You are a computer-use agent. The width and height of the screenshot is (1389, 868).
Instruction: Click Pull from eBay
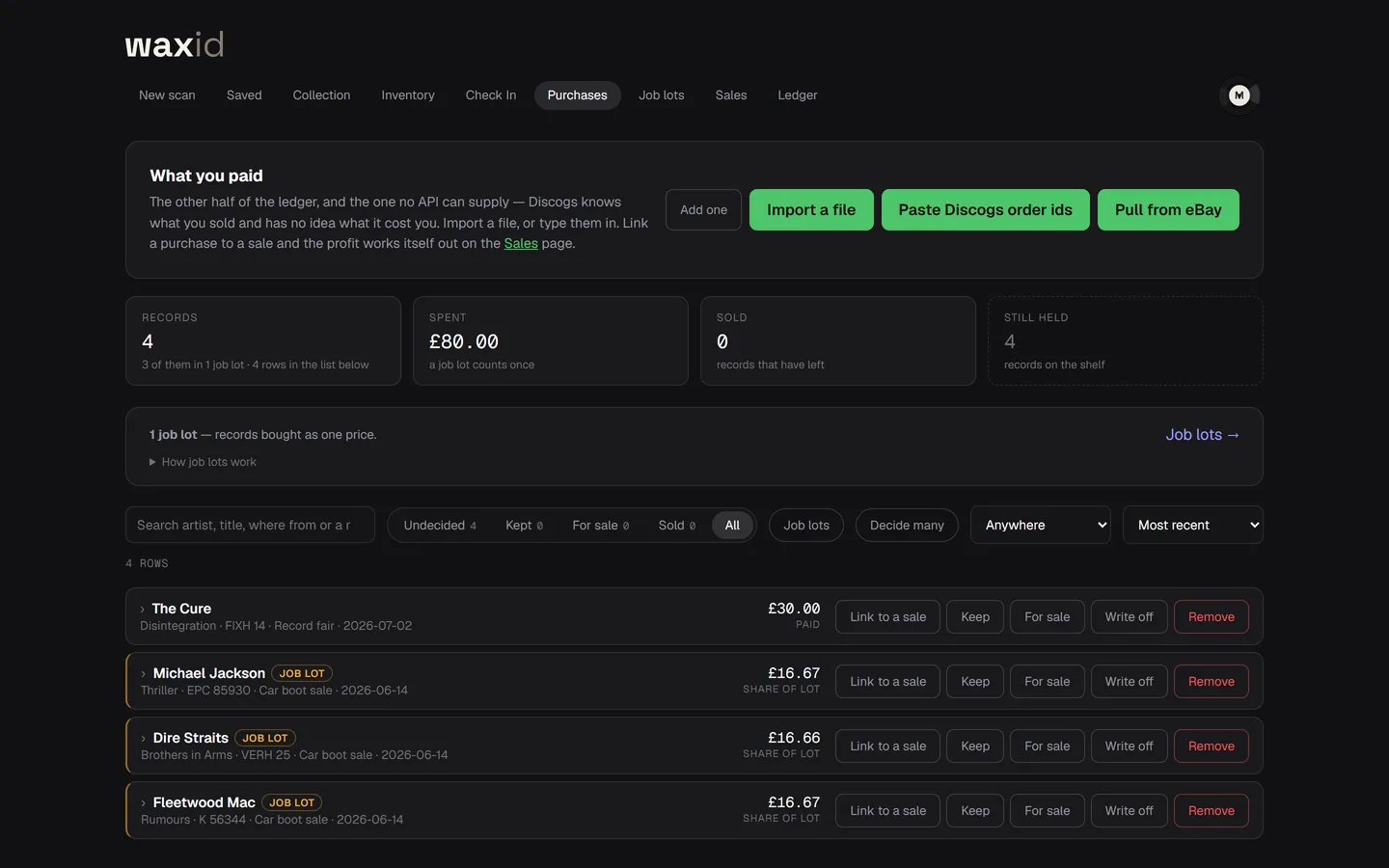pos(1168,210)
